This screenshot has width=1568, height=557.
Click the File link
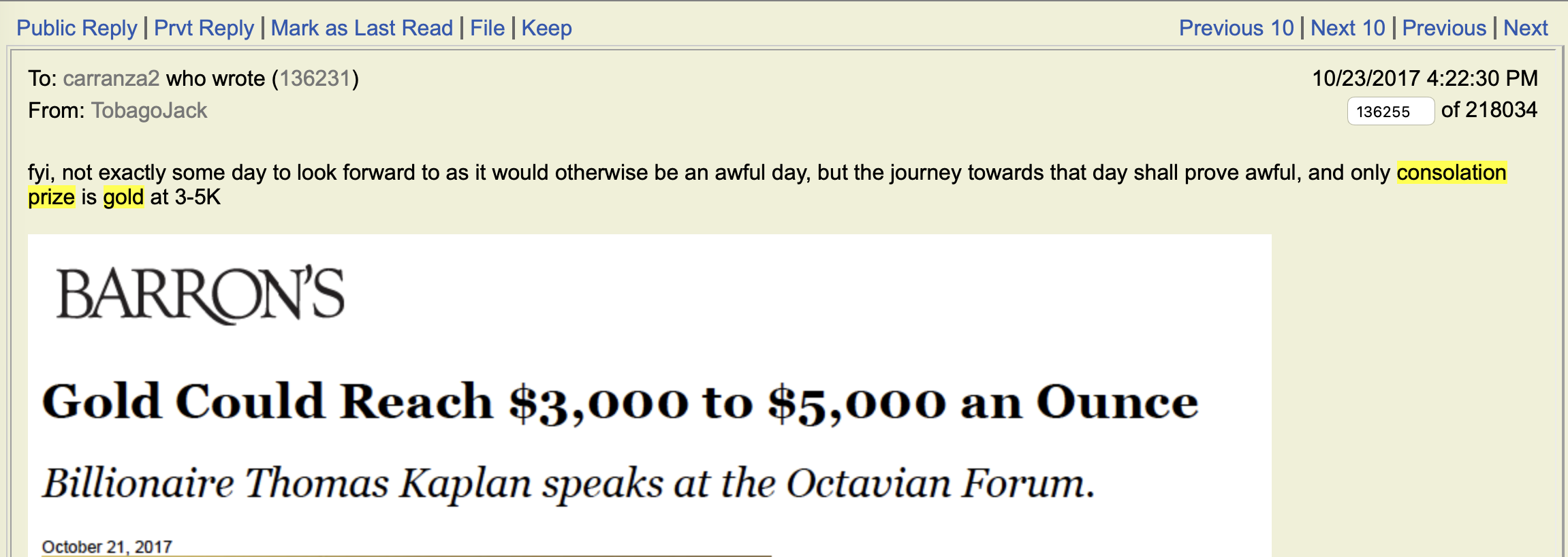pyautogui.click(x=487, y=28)
